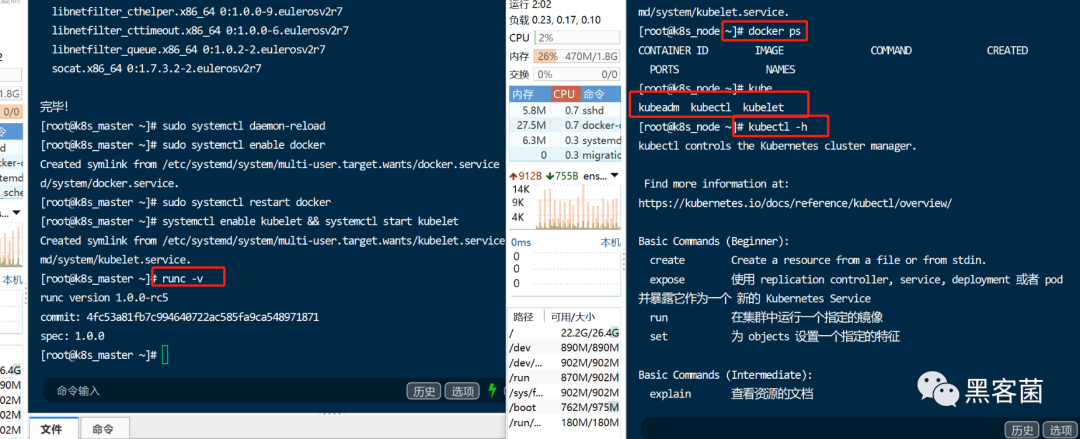Image resolution: width=1080 pixels, height=439 pixels.
Task: Select the sshd process row
Action: click(565, 110)
